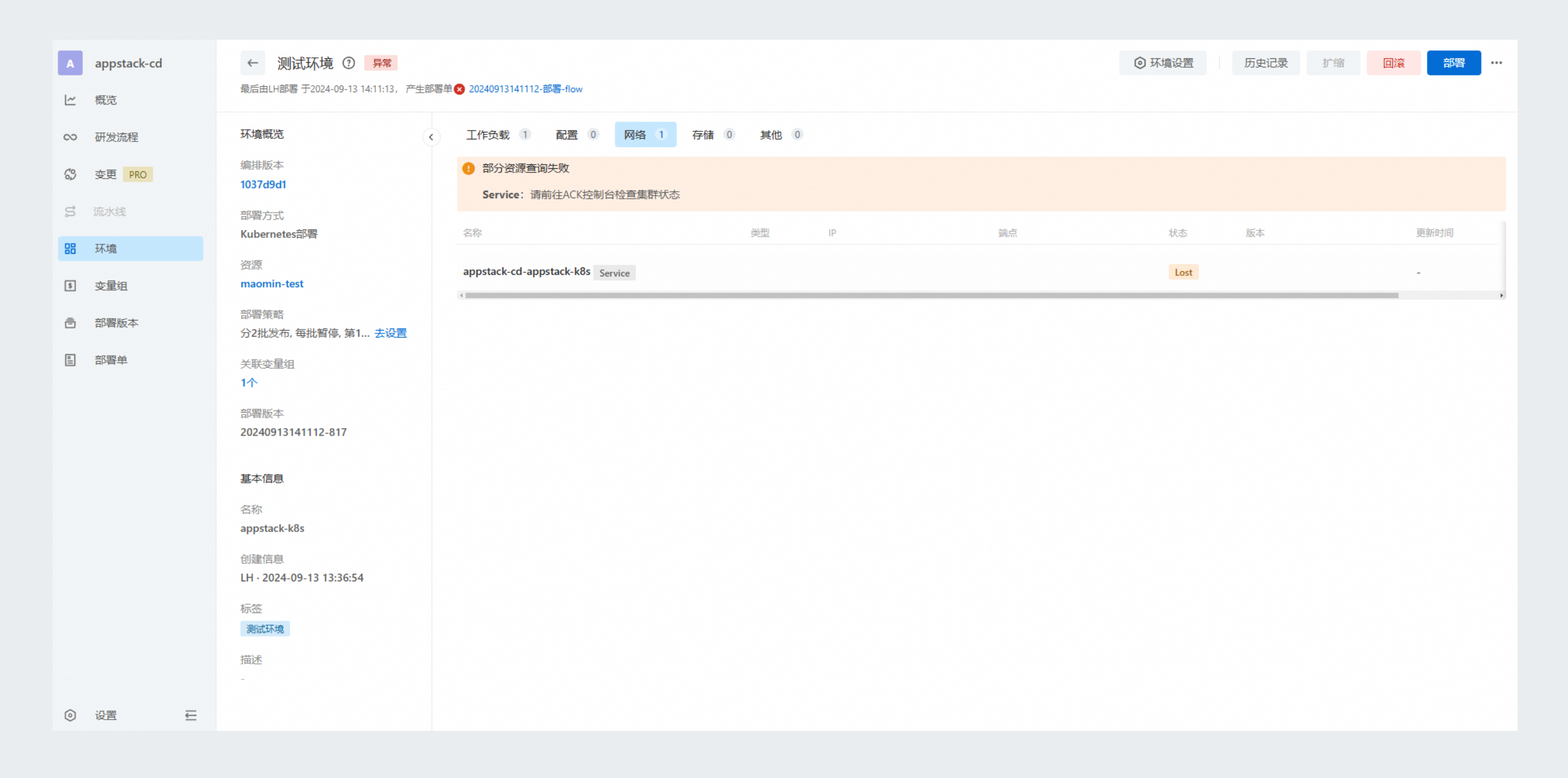Open the 20240913141112-部署-flow link
The width and height of the screenshot is (1568, 778).
pos(525,89)
